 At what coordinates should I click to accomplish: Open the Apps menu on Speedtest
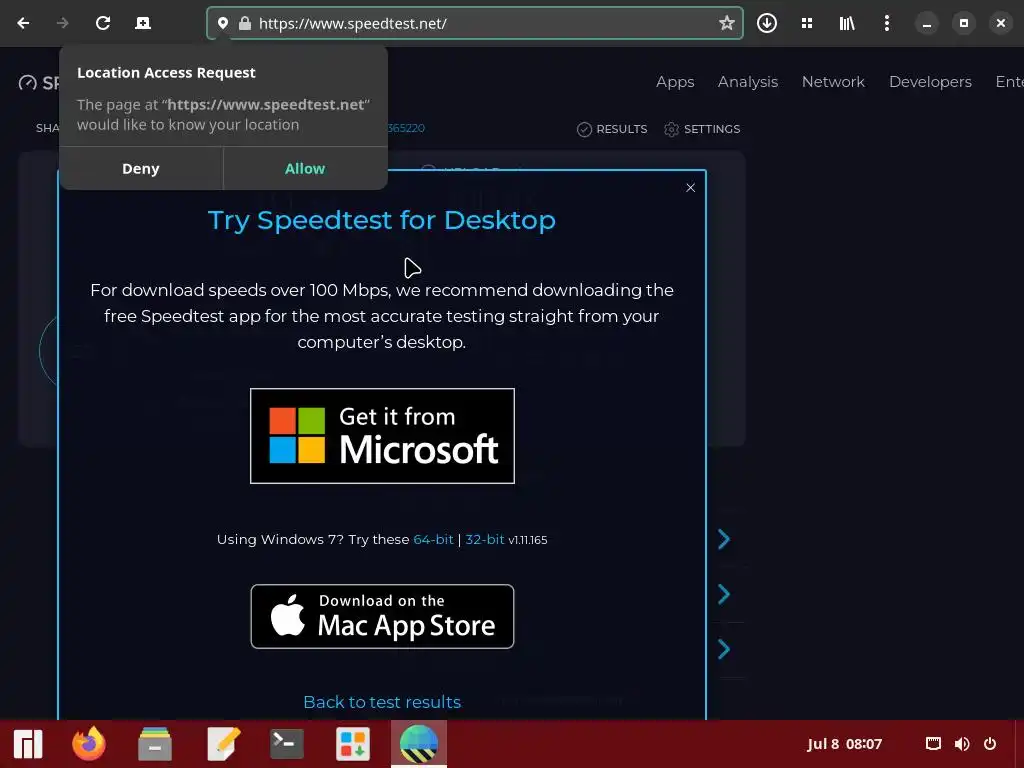[x=675, y=82]
